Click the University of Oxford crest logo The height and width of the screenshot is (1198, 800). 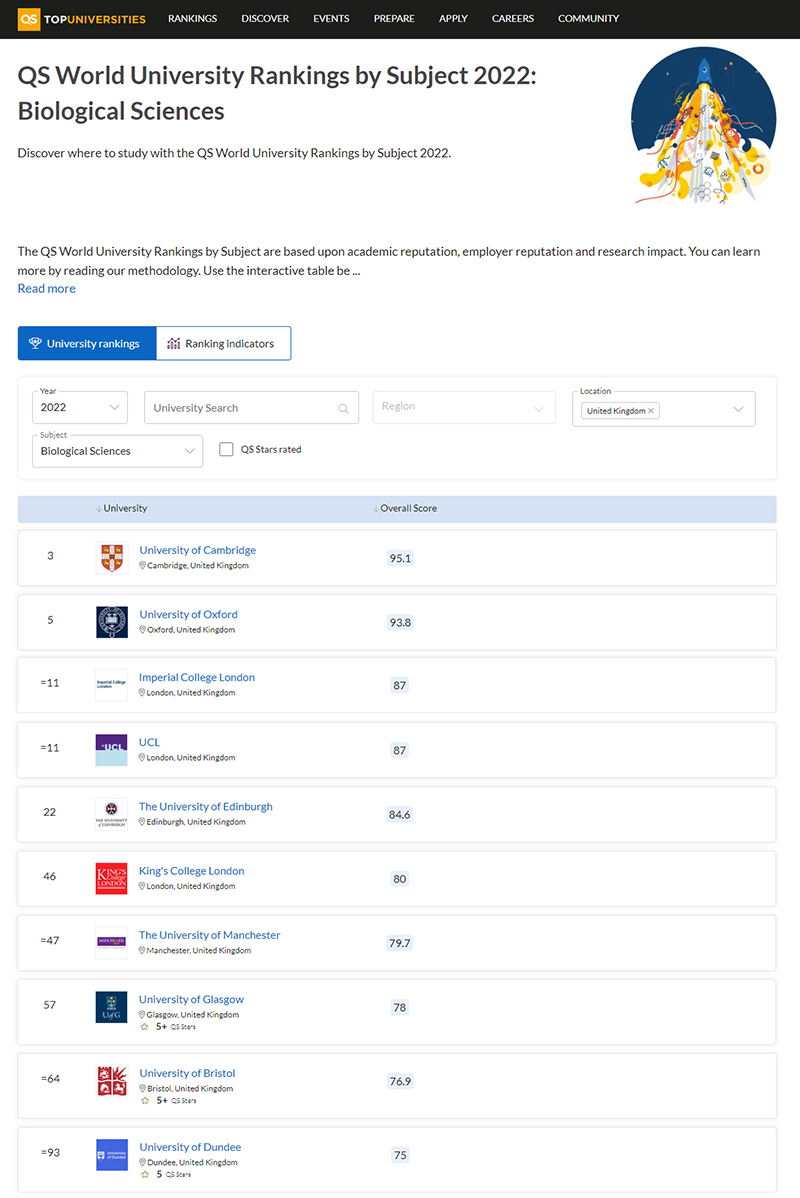click(112, 622)
